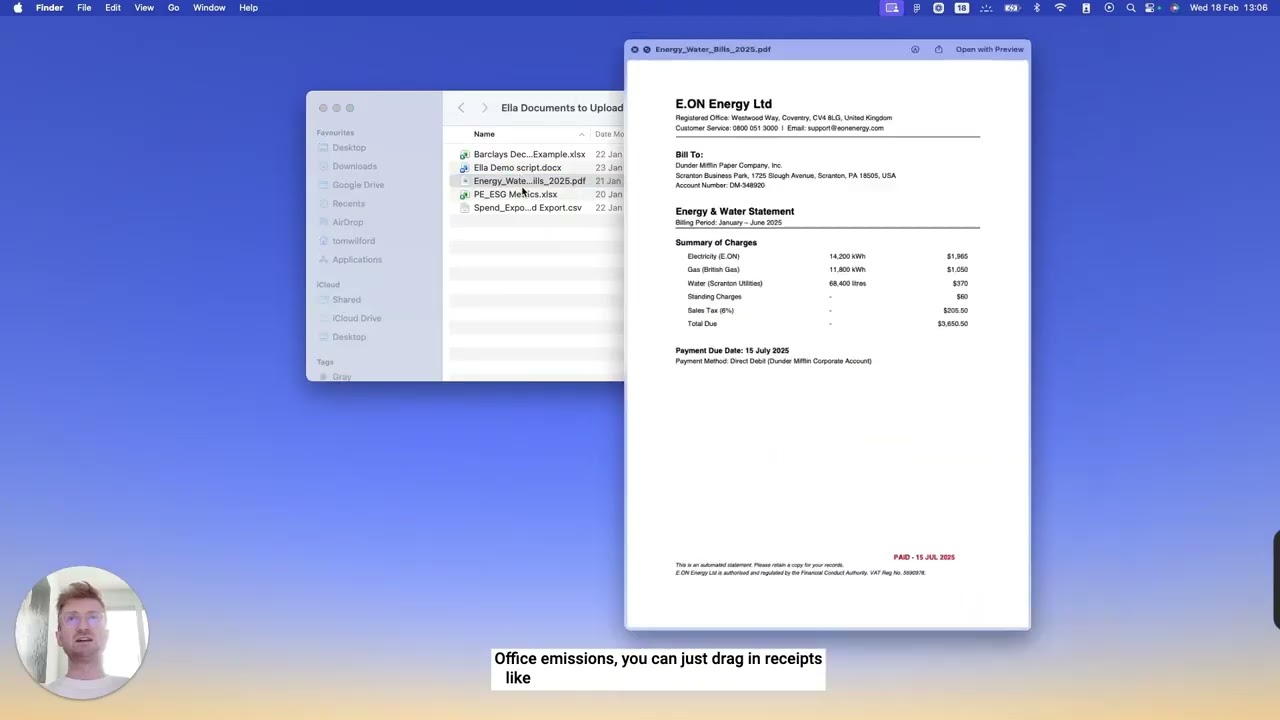This screenshot has height=720, width=1280.
Task: Close the Quick Look preview window
Action: [634, 49]
